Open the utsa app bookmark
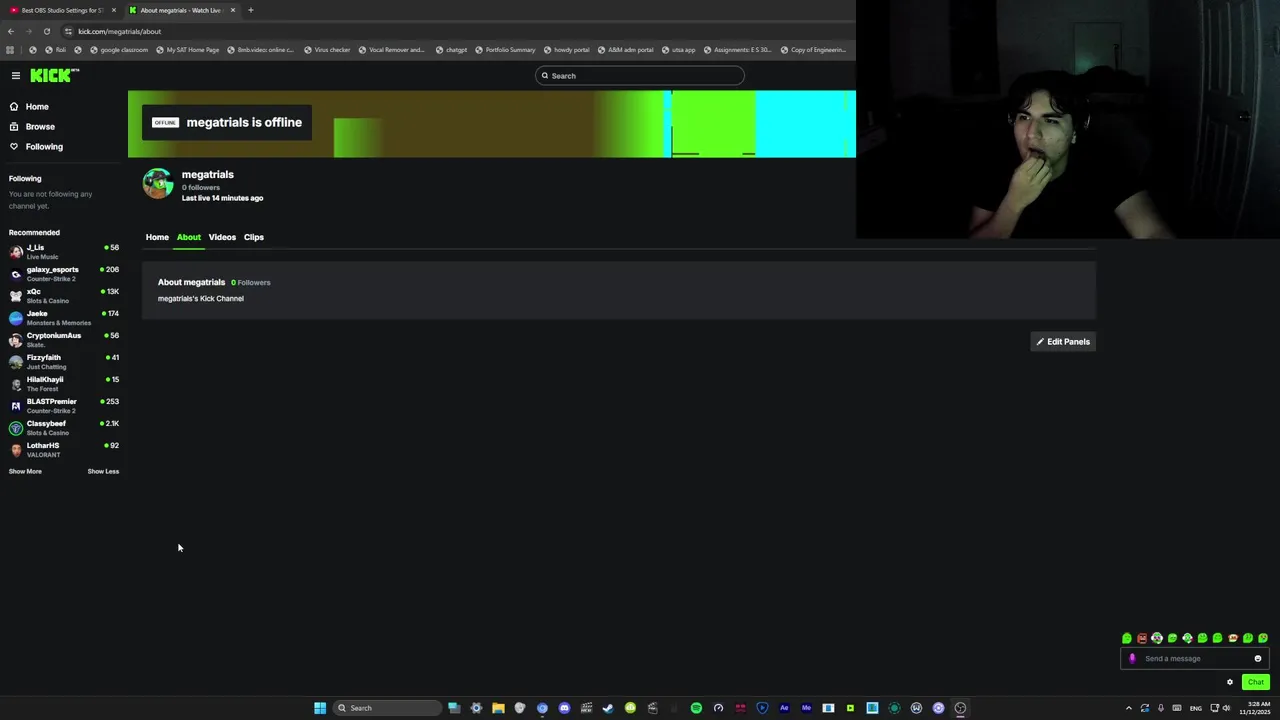Viewport: 1280px width, 720px height. click(x=678, y=50)
